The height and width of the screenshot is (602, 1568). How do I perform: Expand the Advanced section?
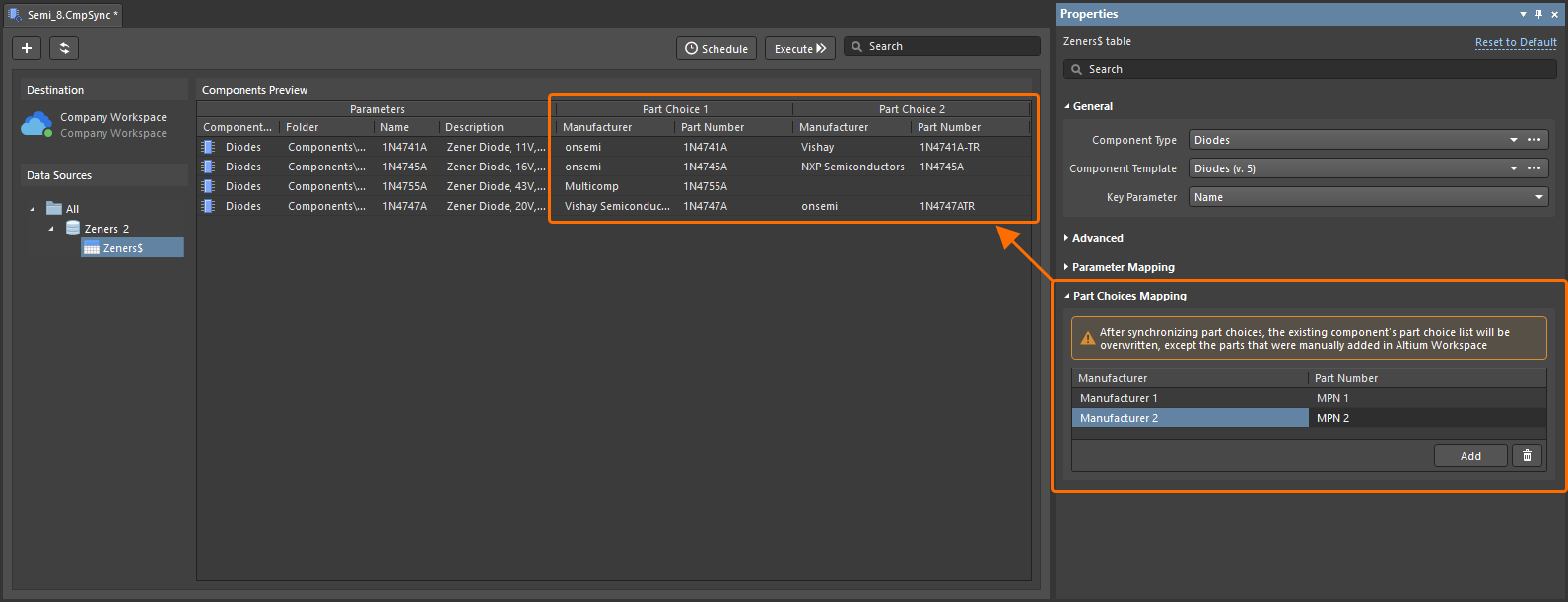[1097, 238]
